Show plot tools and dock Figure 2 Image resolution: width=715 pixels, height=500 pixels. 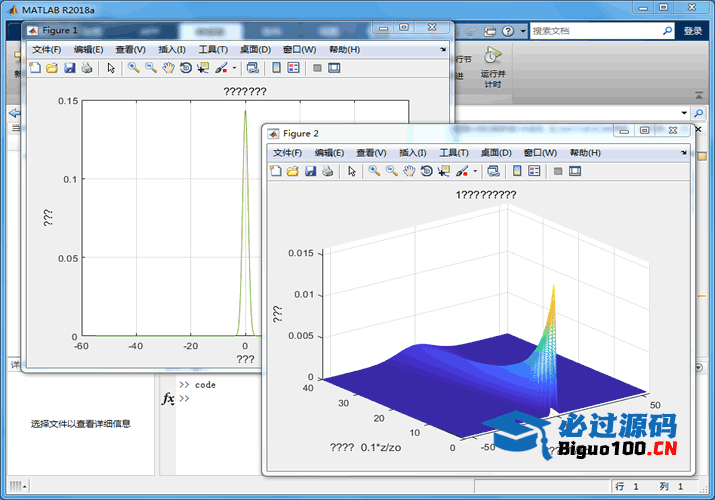pos(575,171)
